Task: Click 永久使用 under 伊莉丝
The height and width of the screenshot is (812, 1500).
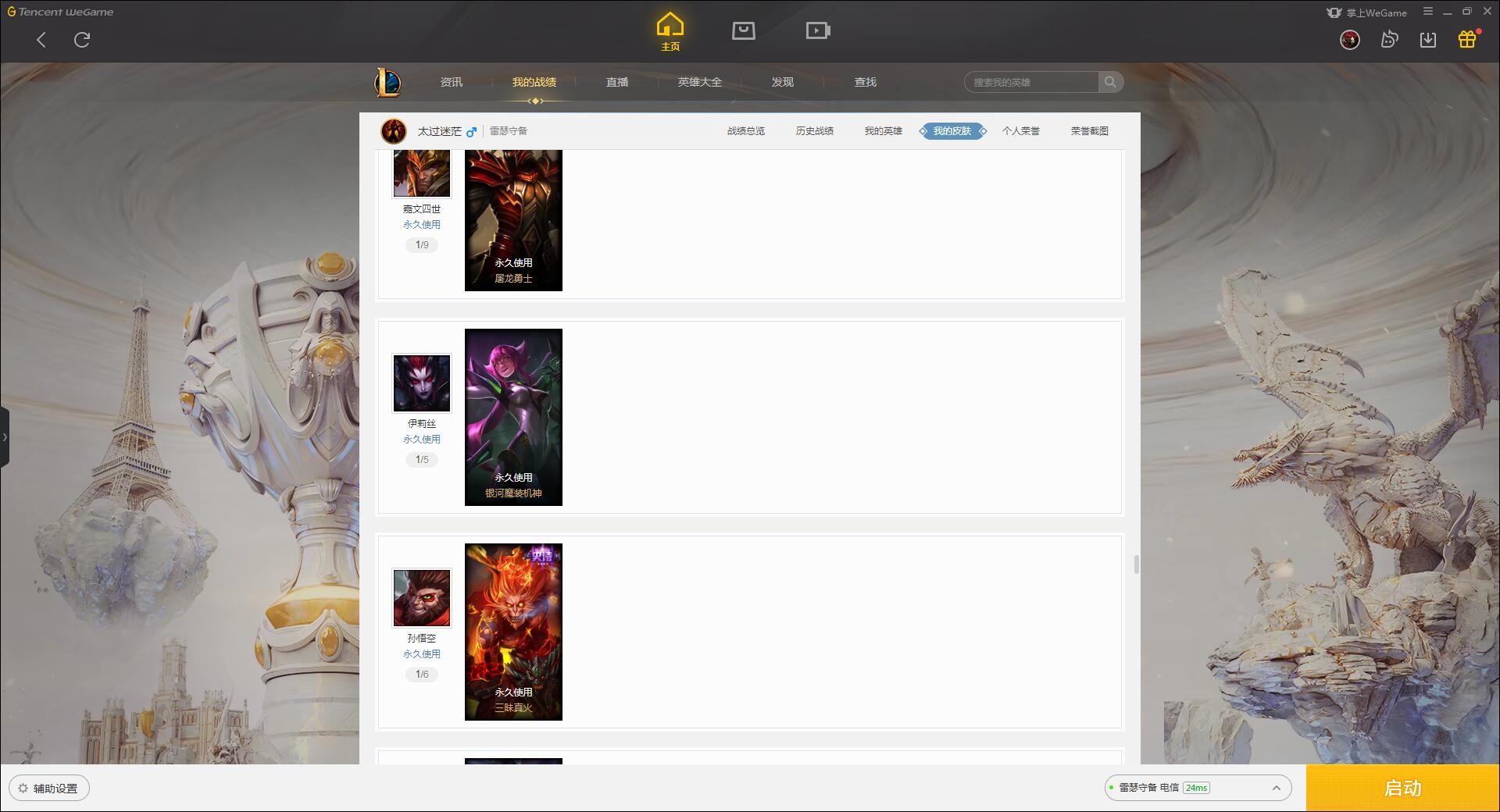Action: point(422,440)
